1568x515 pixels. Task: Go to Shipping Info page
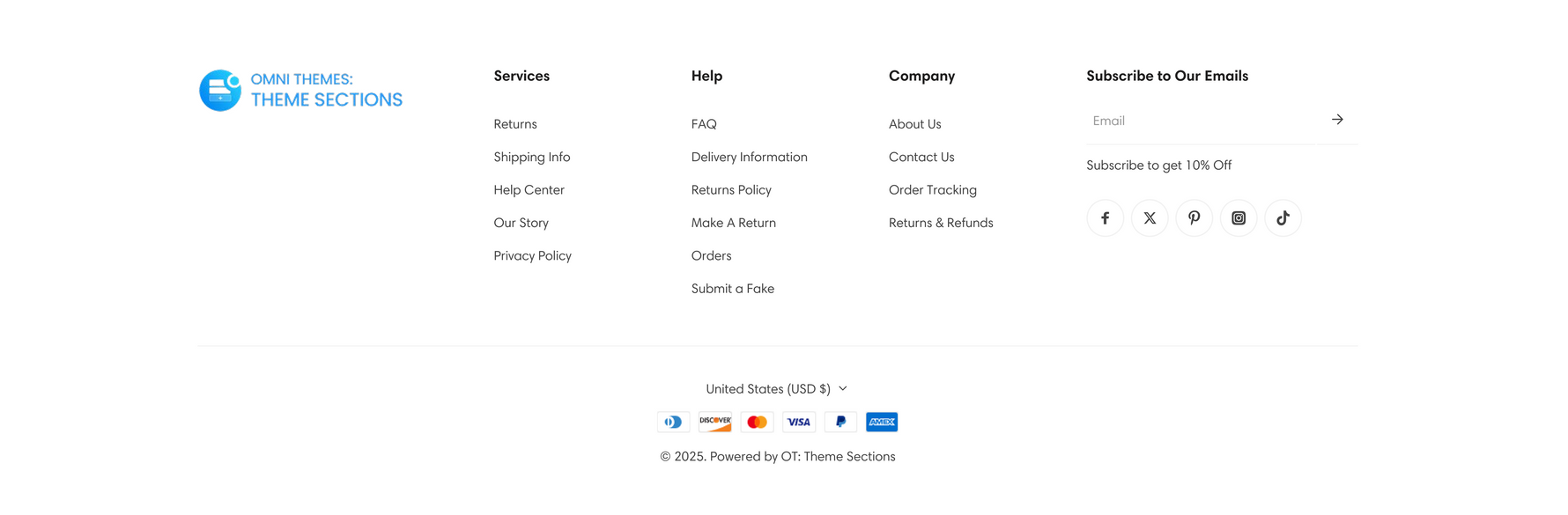pyautogui.click(x=532, y=158)
